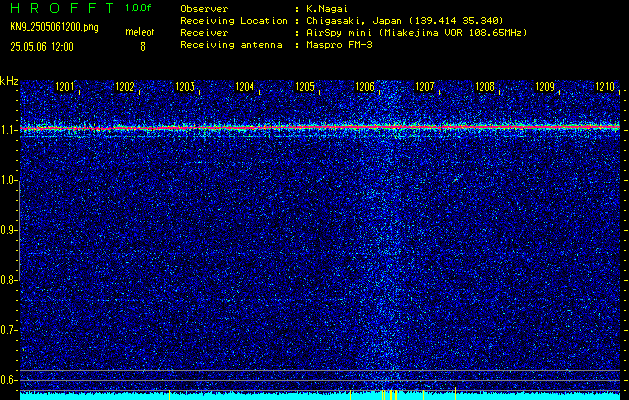
Task: Click the HROFFT title text
Action: point(62,8)
